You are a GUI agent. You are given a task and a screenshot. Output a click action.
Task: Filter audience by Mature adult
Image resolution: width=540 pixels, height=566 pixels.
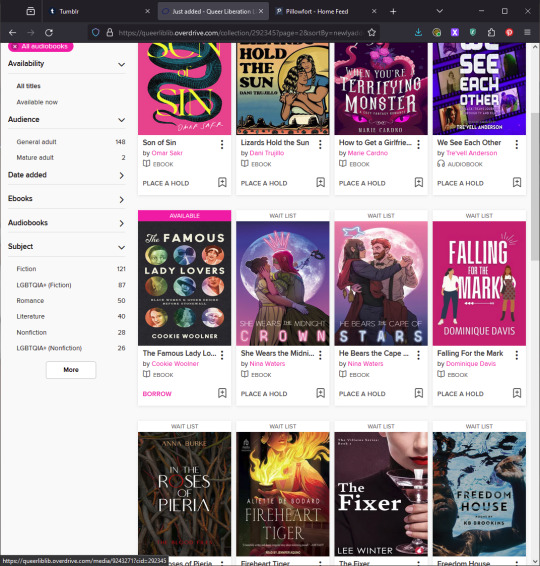[x=35, y=158]
